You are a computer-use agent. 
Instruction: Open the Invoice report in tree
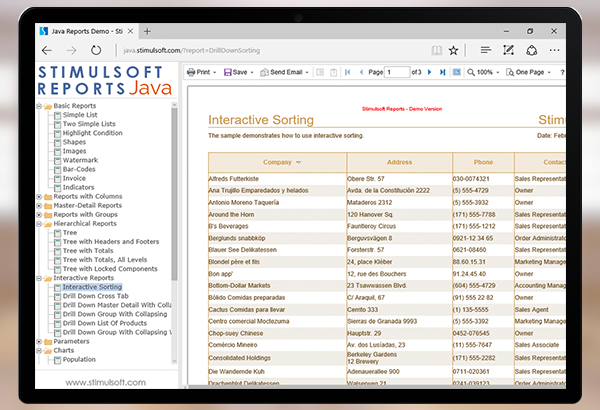click(x=75, y=178)
